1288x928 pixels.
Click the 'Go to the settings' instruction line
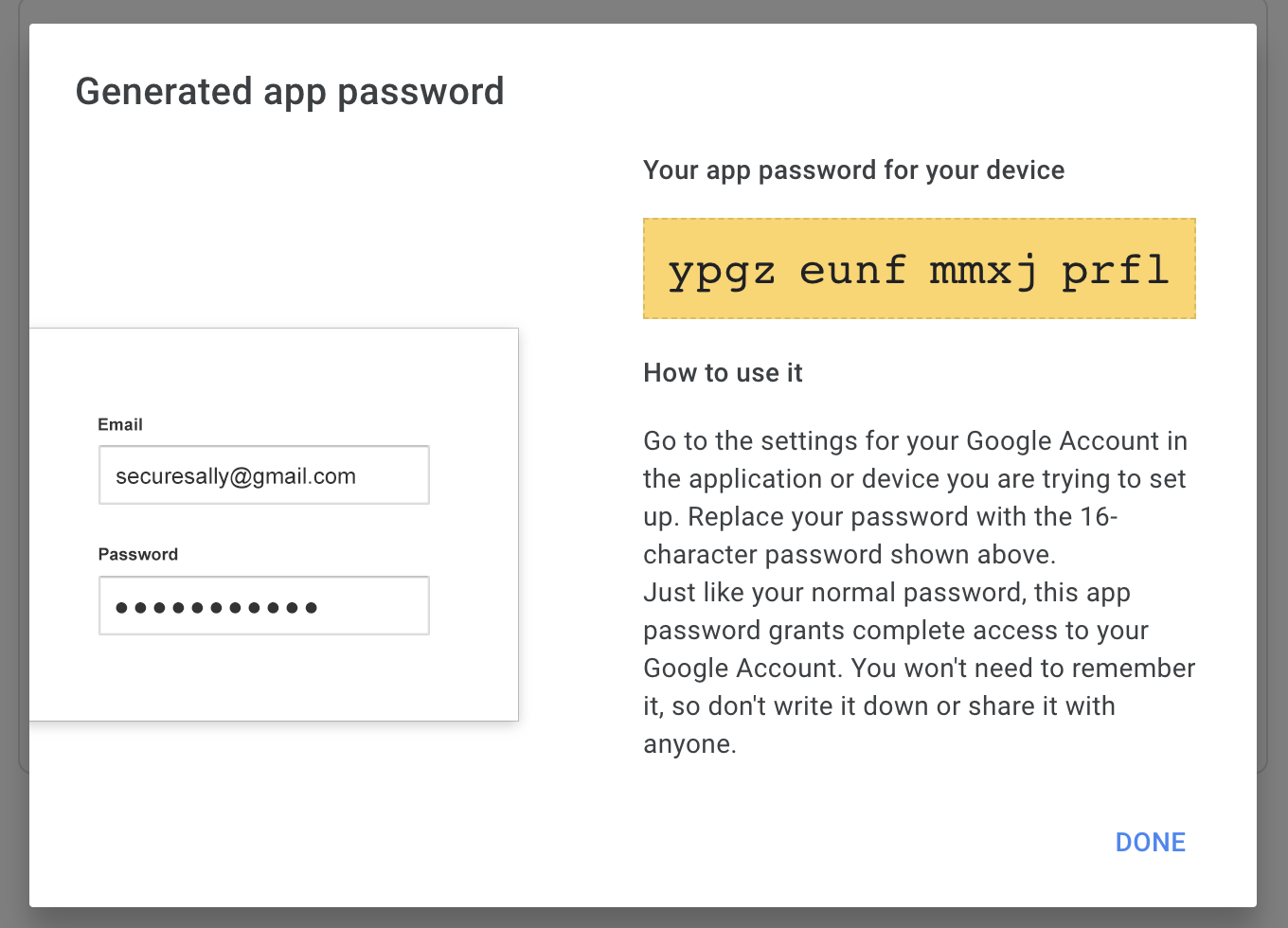[x=915, y=441]
